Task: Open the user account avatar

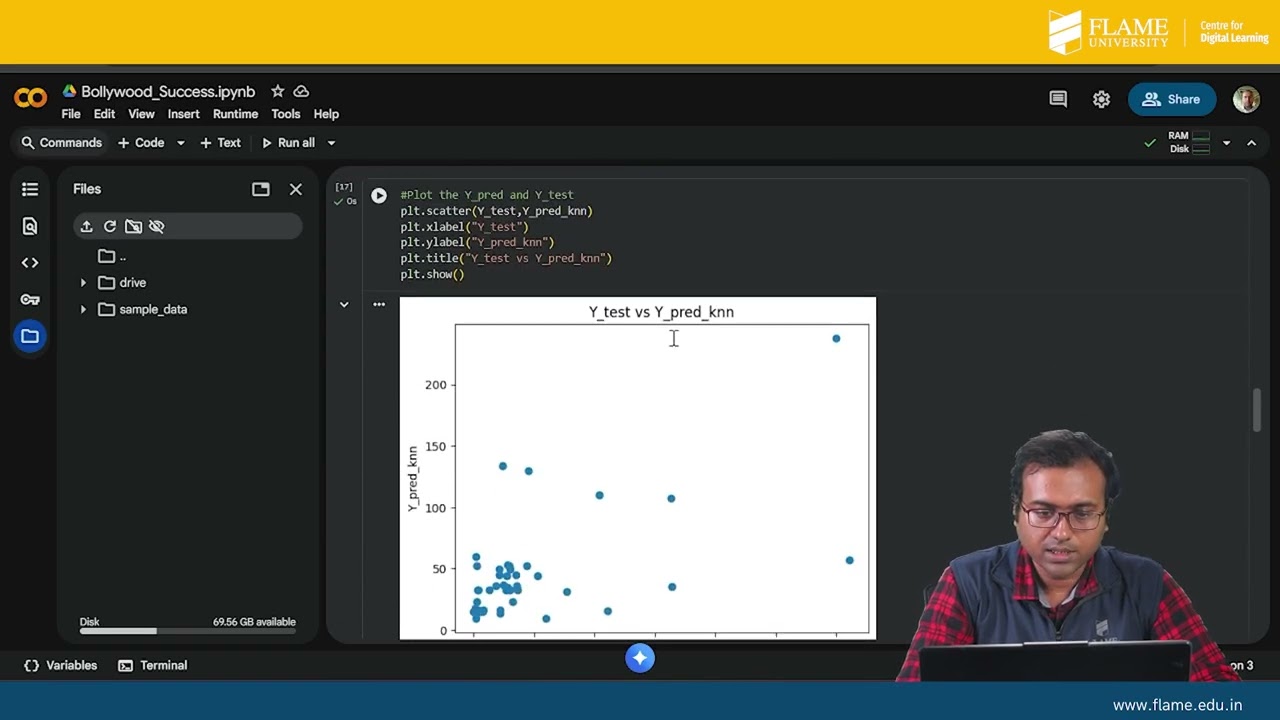Action: pos(1246,99)
